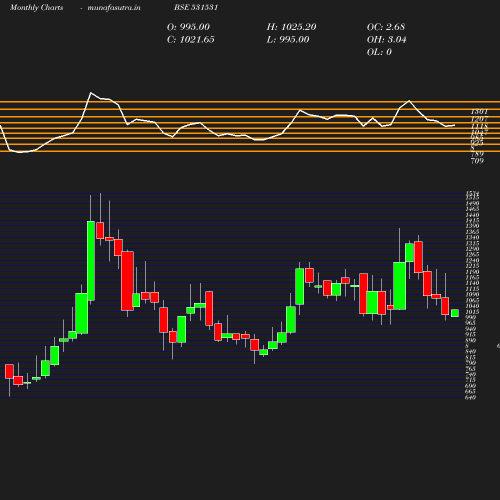Click the '709' label below the orange lines
Screen dimensions: 500x500
tap(477, 161)
